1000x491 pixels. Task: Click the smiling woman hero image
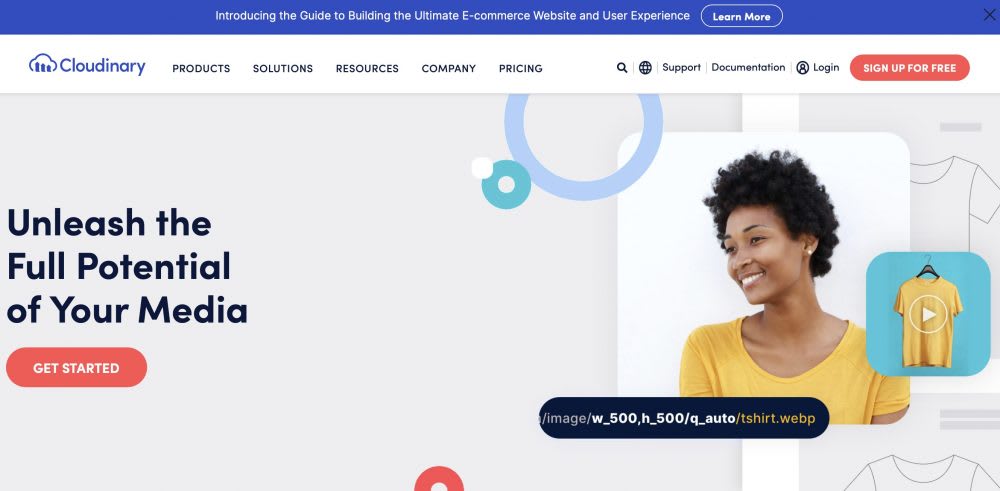pyautogui.click(x=763, y=277)
